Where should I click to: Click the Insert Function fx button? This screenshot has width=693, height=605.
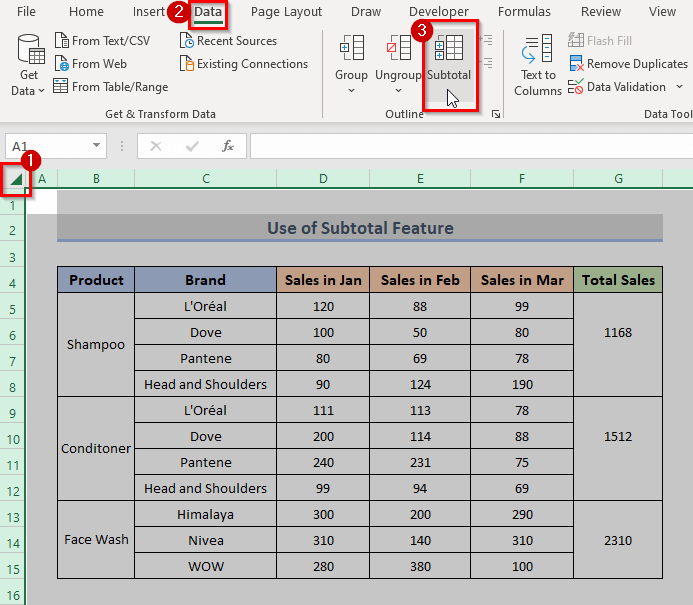tap(228, 146)
